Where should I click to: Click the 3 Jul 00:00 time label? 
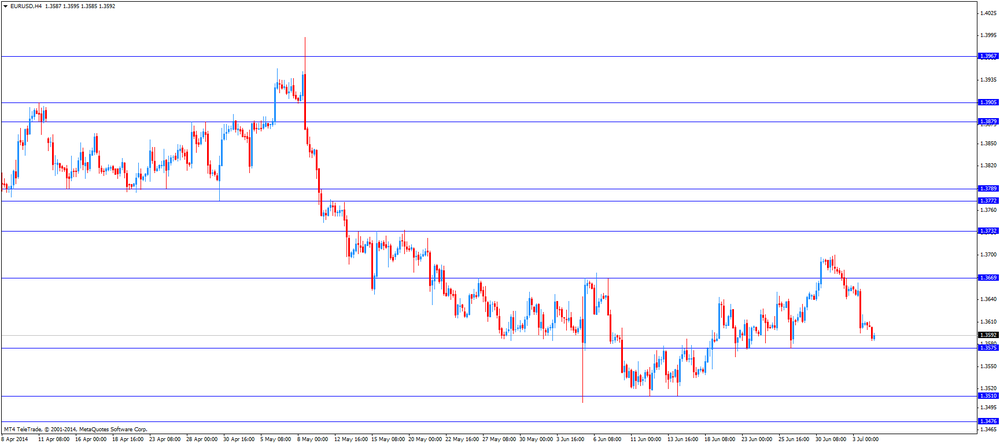click(866, 440)
